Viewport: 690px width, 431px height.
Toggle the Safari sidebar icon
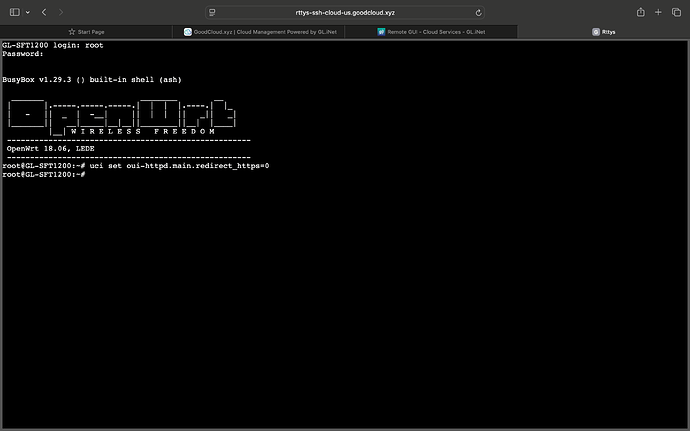(15, 12)
